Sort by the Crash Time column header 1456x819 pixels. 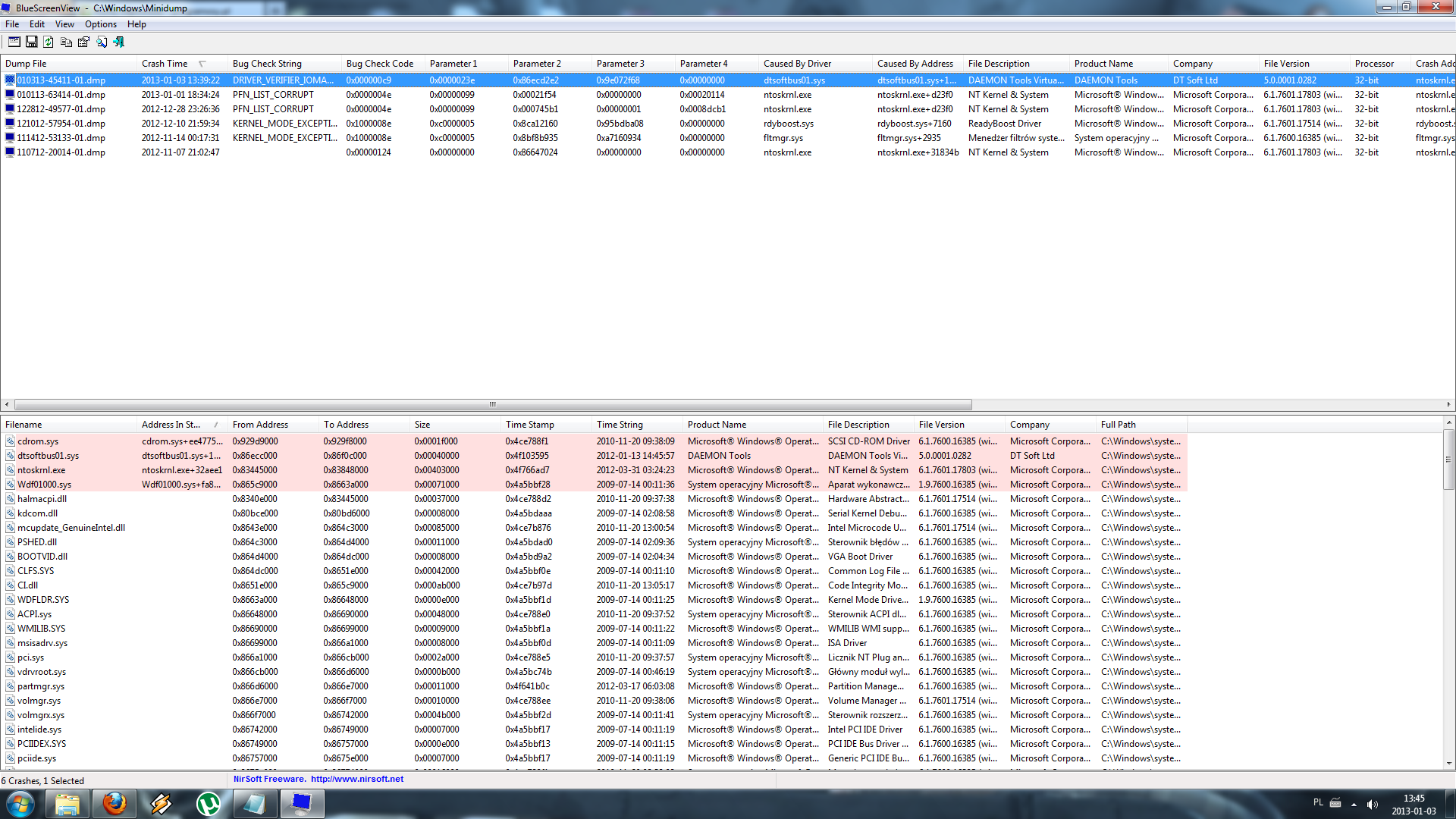coord(182,64)
